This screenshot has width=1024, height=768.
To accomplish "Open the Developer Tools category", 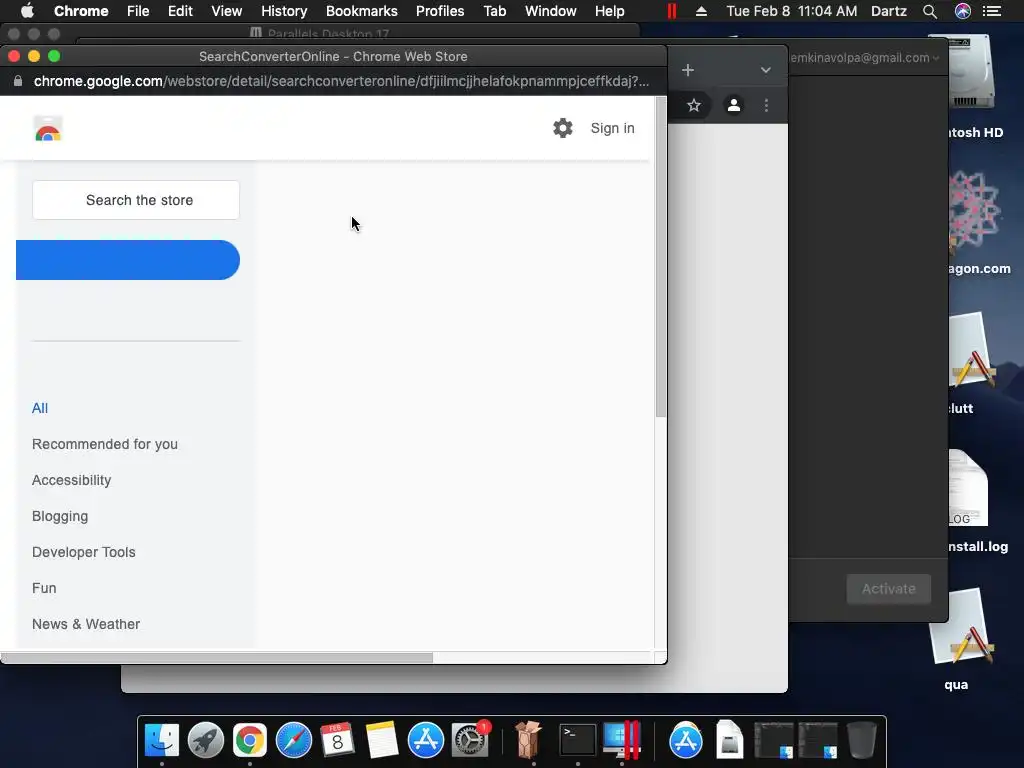I will click(x=84, y=552).
